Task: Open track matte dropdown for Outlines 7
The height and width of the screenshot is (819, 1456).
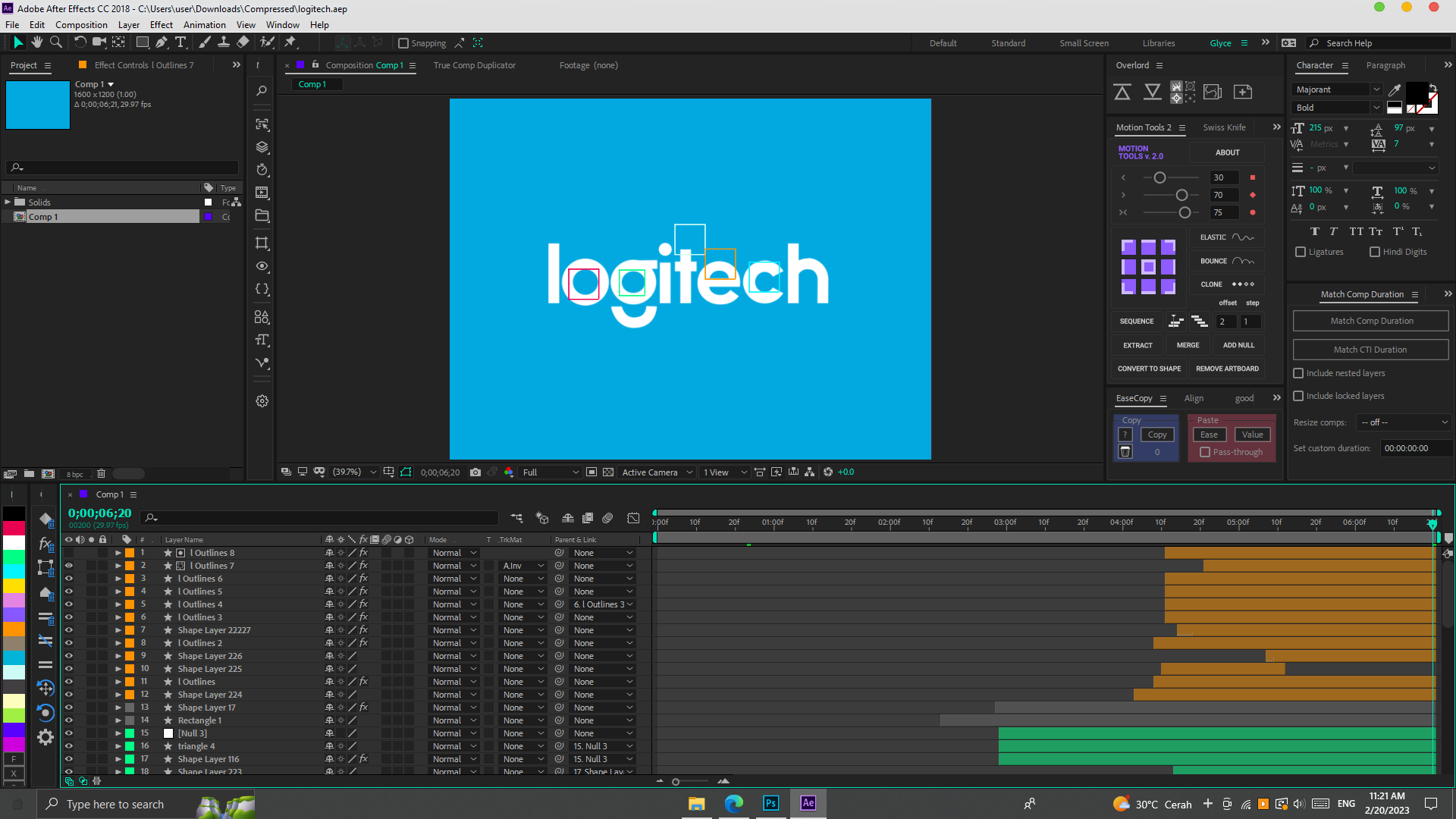Action: (523, 566)
